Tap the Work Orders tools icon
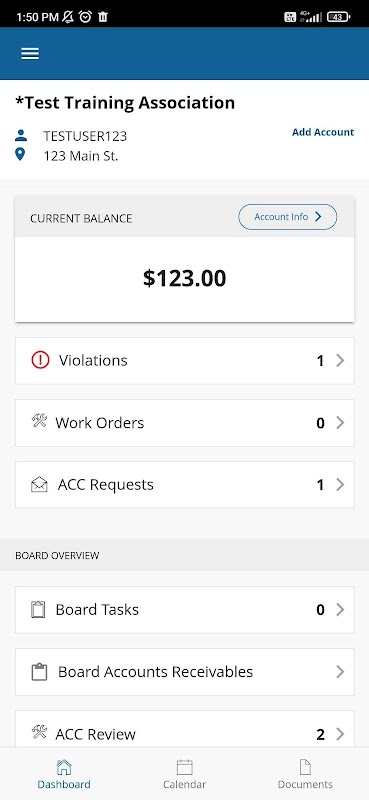Screen dimensions: 369x800 [39, 421]
